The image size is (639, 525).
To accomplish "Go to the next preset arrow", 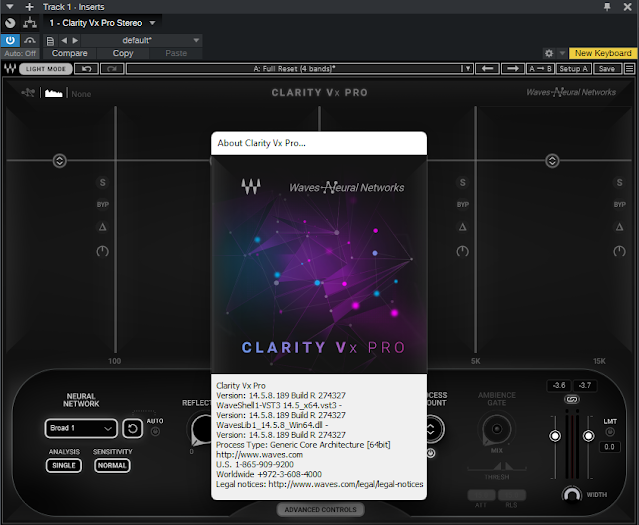I will point(75,40).
